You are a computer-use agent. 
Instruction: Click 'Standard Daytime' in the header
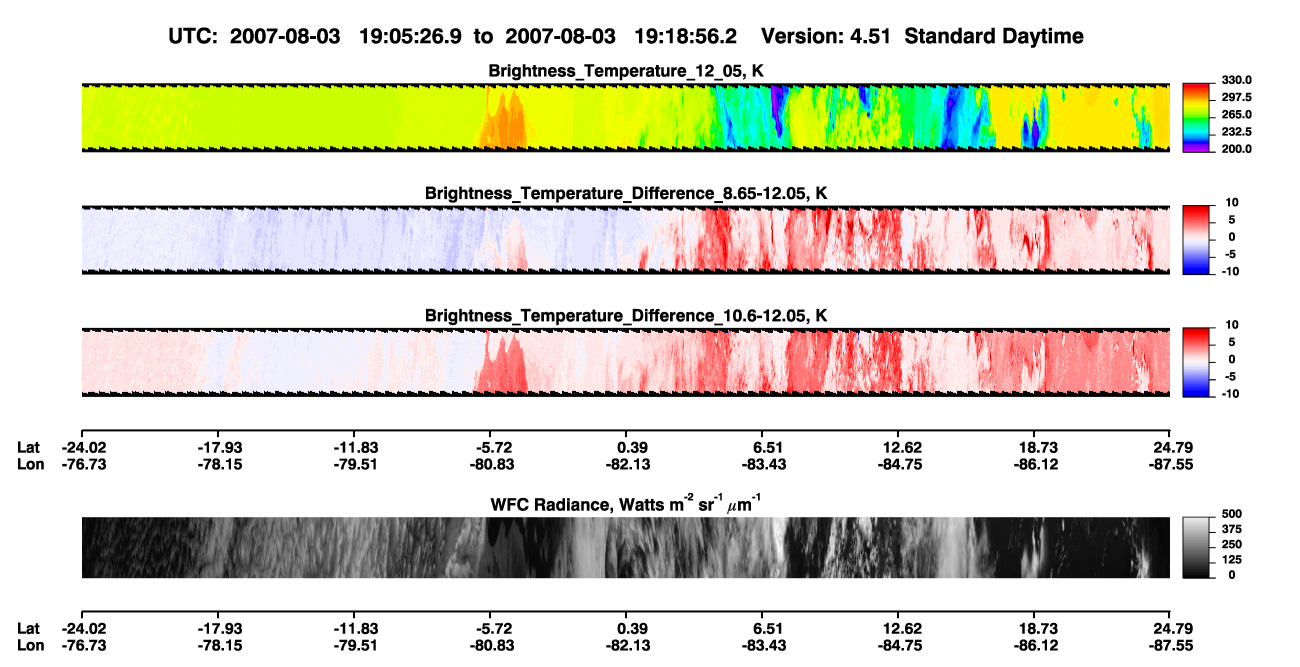(992, 37)
